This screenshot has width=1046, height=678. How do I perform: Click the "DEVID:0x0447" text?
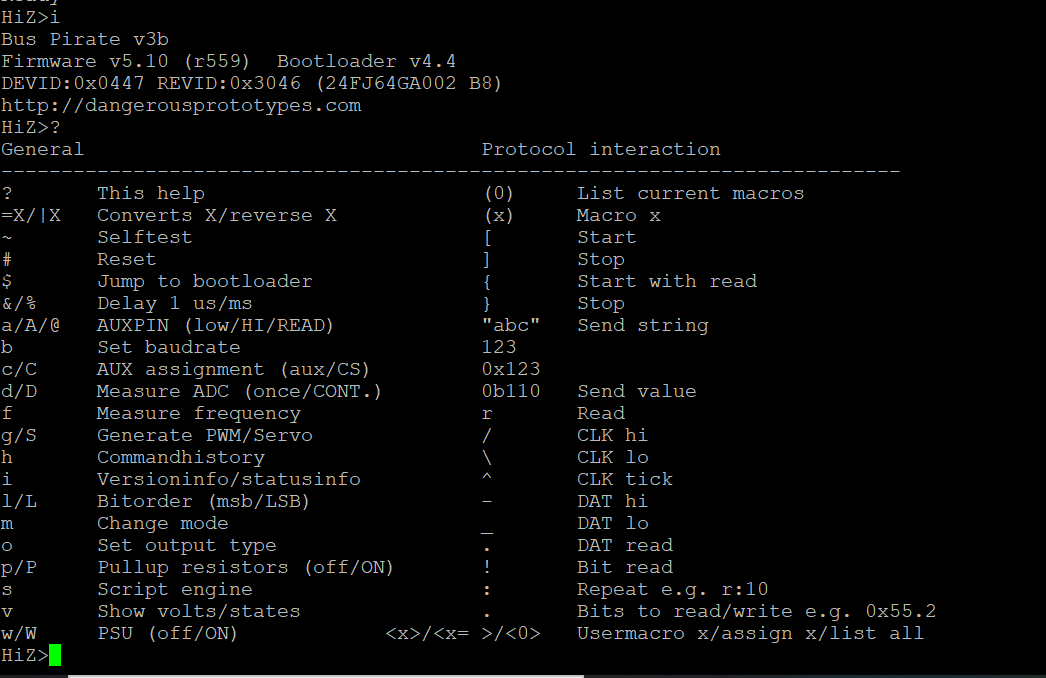73,83
